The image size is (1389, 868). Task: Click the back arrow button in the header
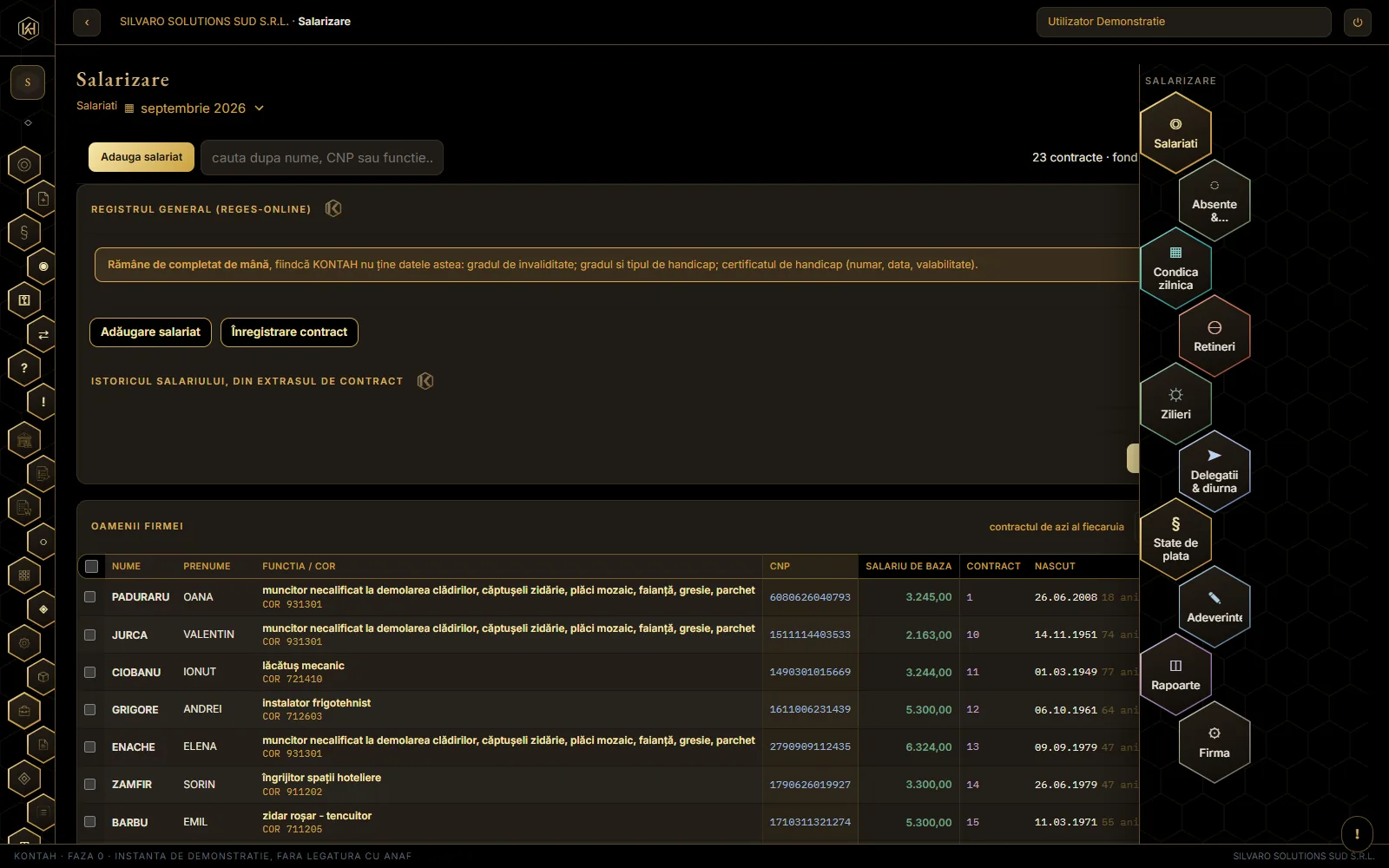point(87,23)
